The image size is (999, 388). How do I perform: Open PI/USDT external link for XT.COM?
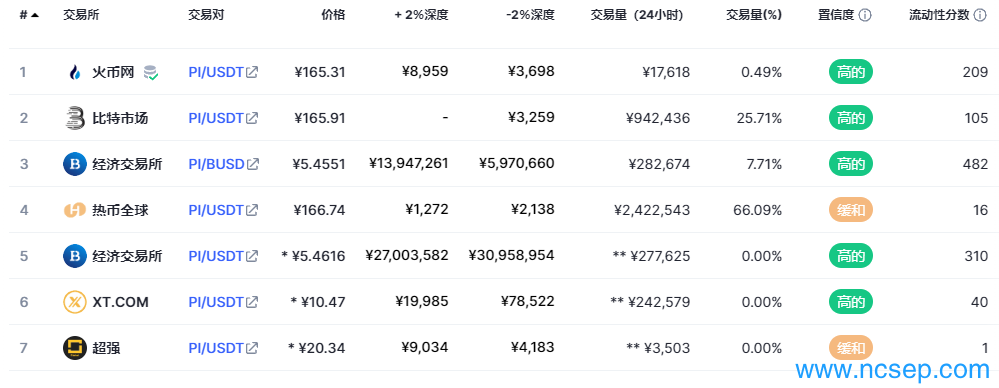tap(223, 302)
